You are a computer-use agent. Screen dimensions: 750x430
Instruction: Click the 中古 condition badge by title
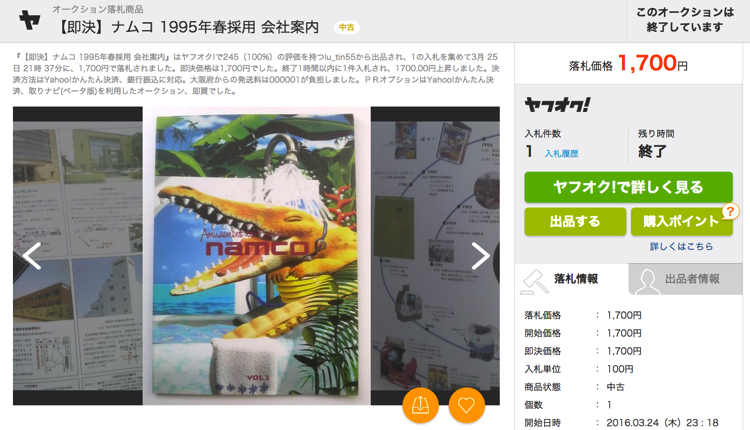click(x=347, y=27)
